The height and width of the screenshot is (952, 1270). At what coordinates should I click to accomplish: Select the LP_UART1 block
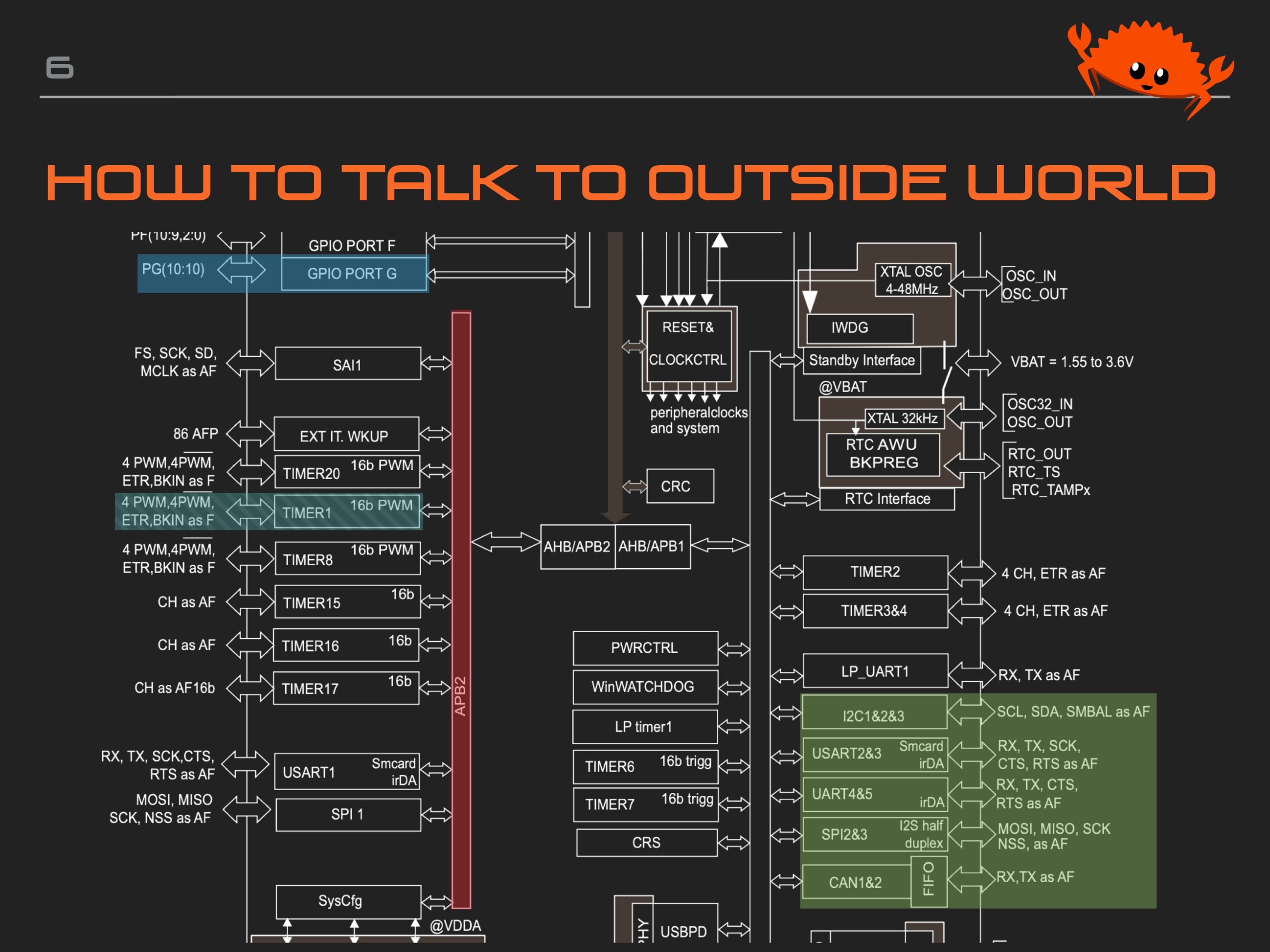coord(875,671)
